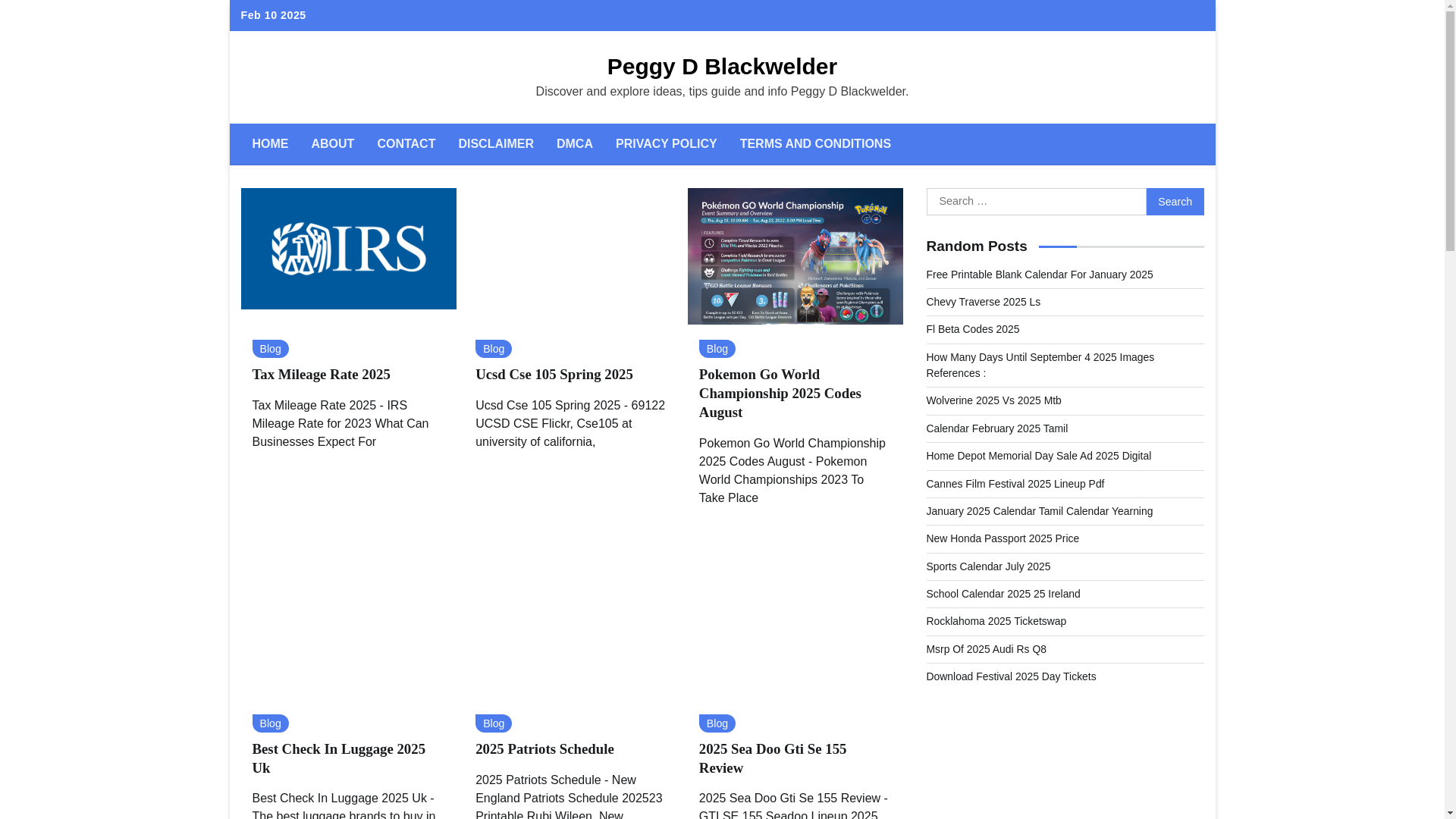
Task: Open Pokemon Go World Championship 2025 Codes article
Action: (x=780, y=394)
